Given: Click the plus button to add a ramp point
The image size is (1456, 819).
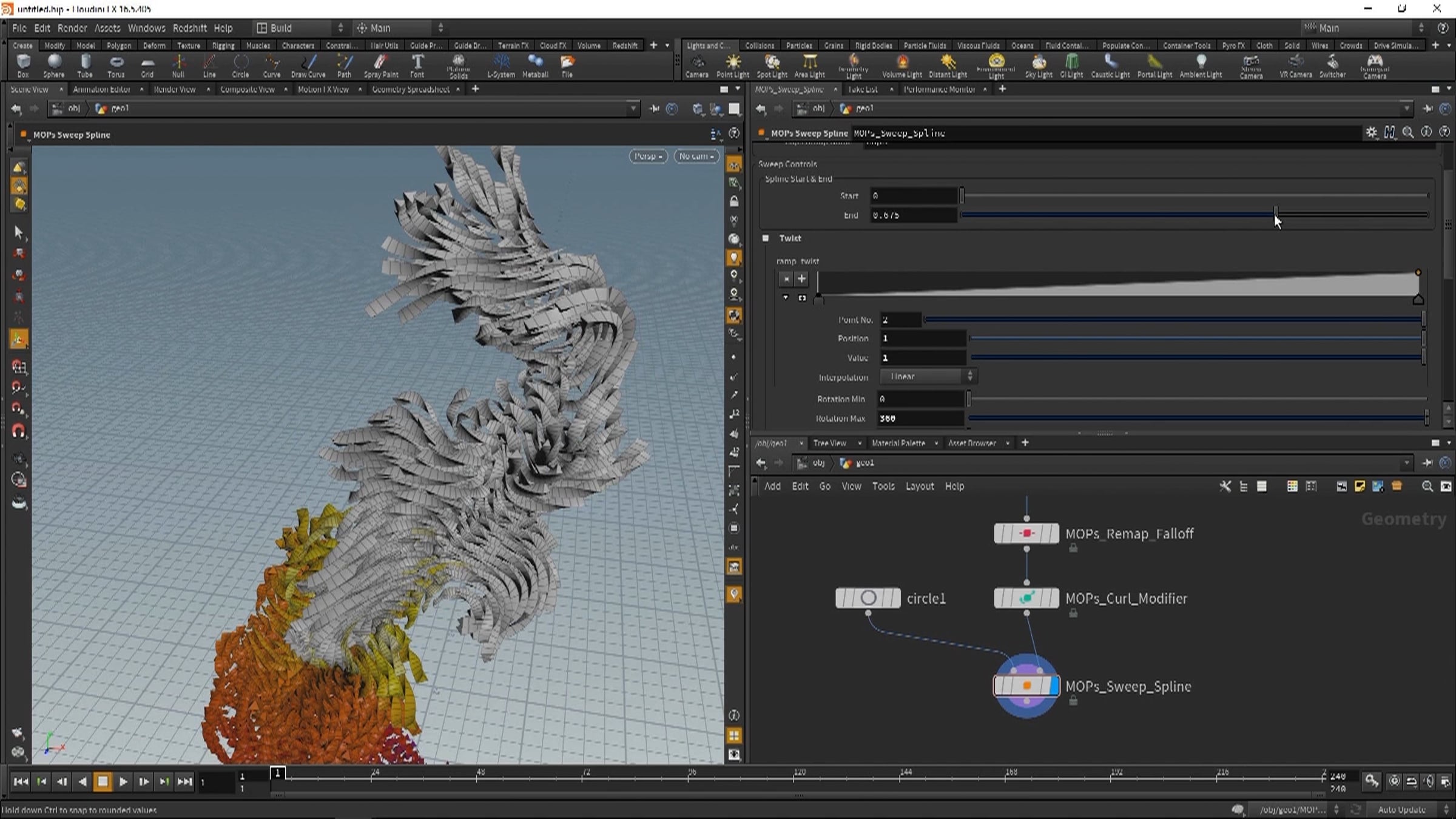Looking at the screenshot, I should pos(801,279).
